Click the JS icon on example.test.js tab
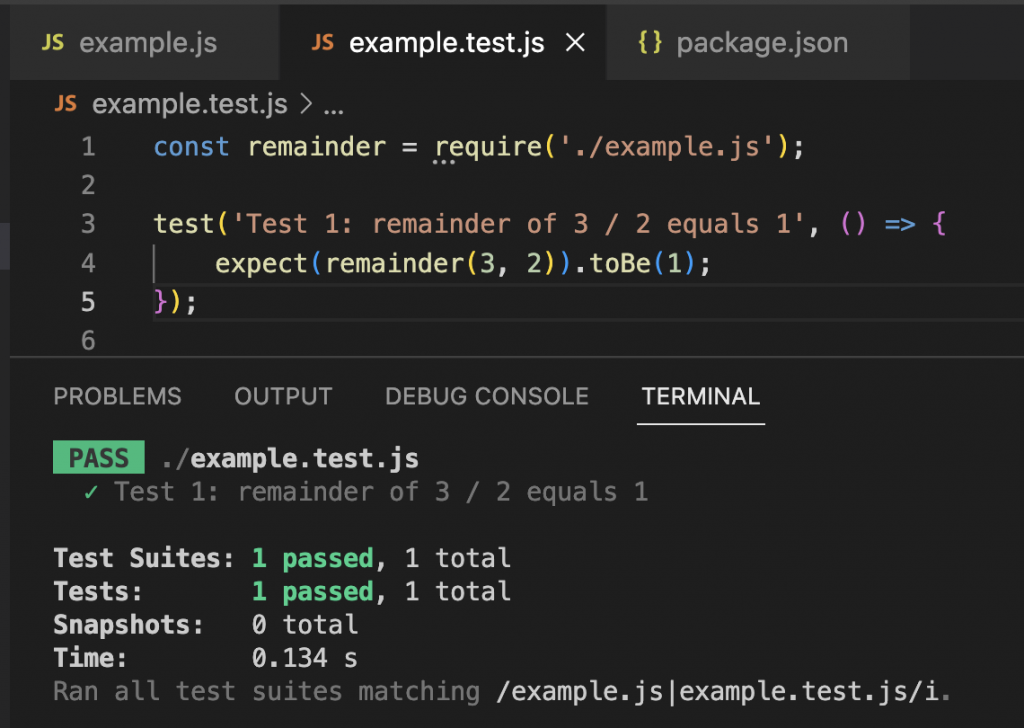The height and width of the screenshot is (728, 1024). (323, 43)
